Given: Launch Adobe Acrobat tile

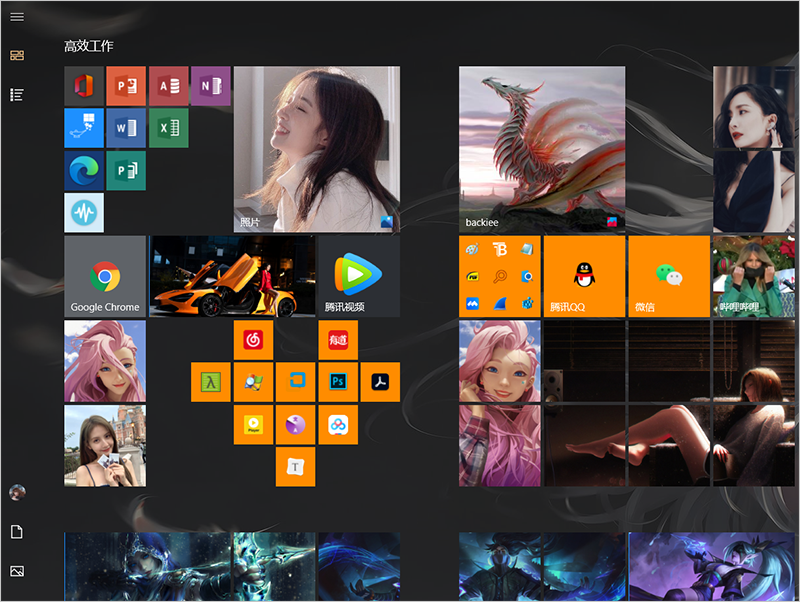Looking at the screenshot, I should pyautogui.click(x=380, y=382).
